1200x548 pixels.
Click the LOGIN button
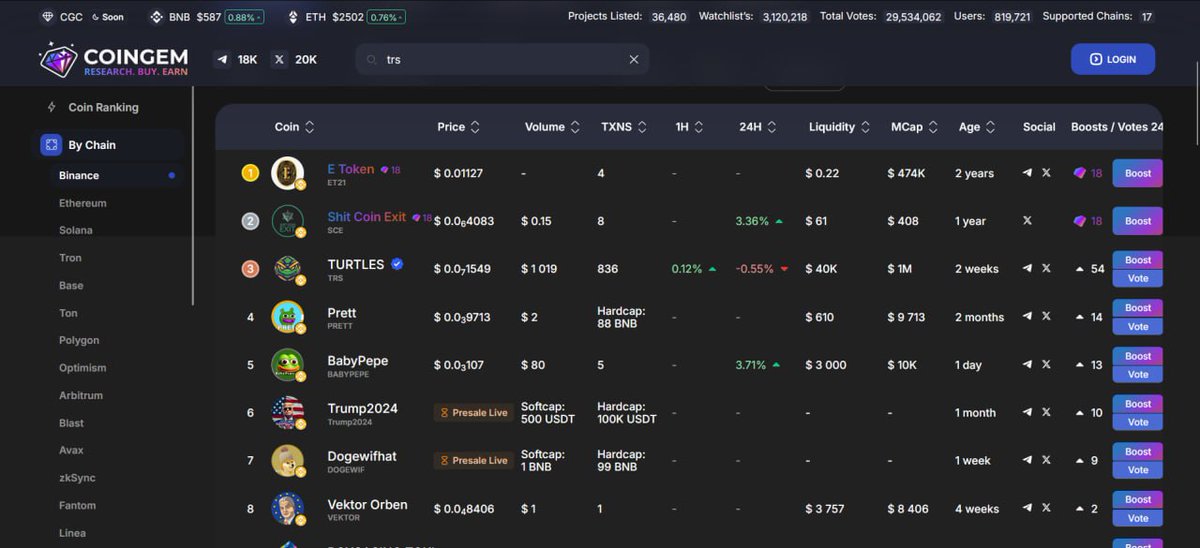pos(1113,59)
